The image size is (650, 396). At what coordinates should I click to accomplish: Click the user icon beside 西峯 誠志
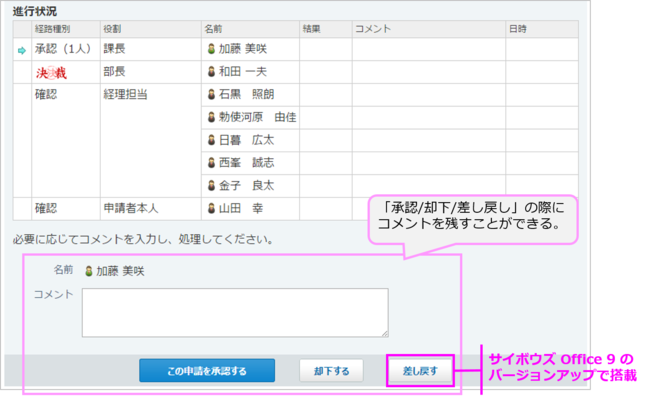[211, 163]
